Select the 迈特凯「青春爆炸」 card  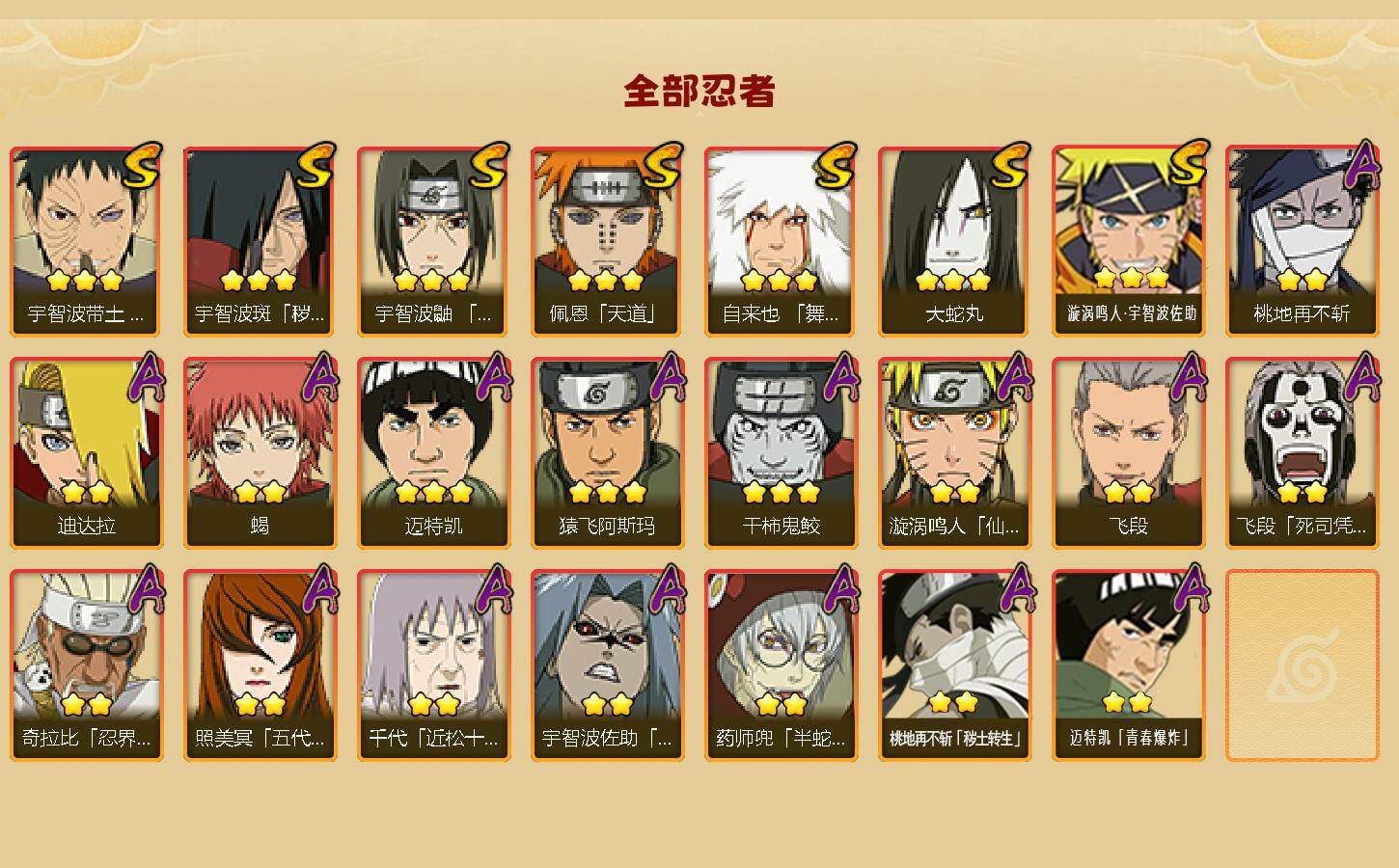[x=1128, y=665]
